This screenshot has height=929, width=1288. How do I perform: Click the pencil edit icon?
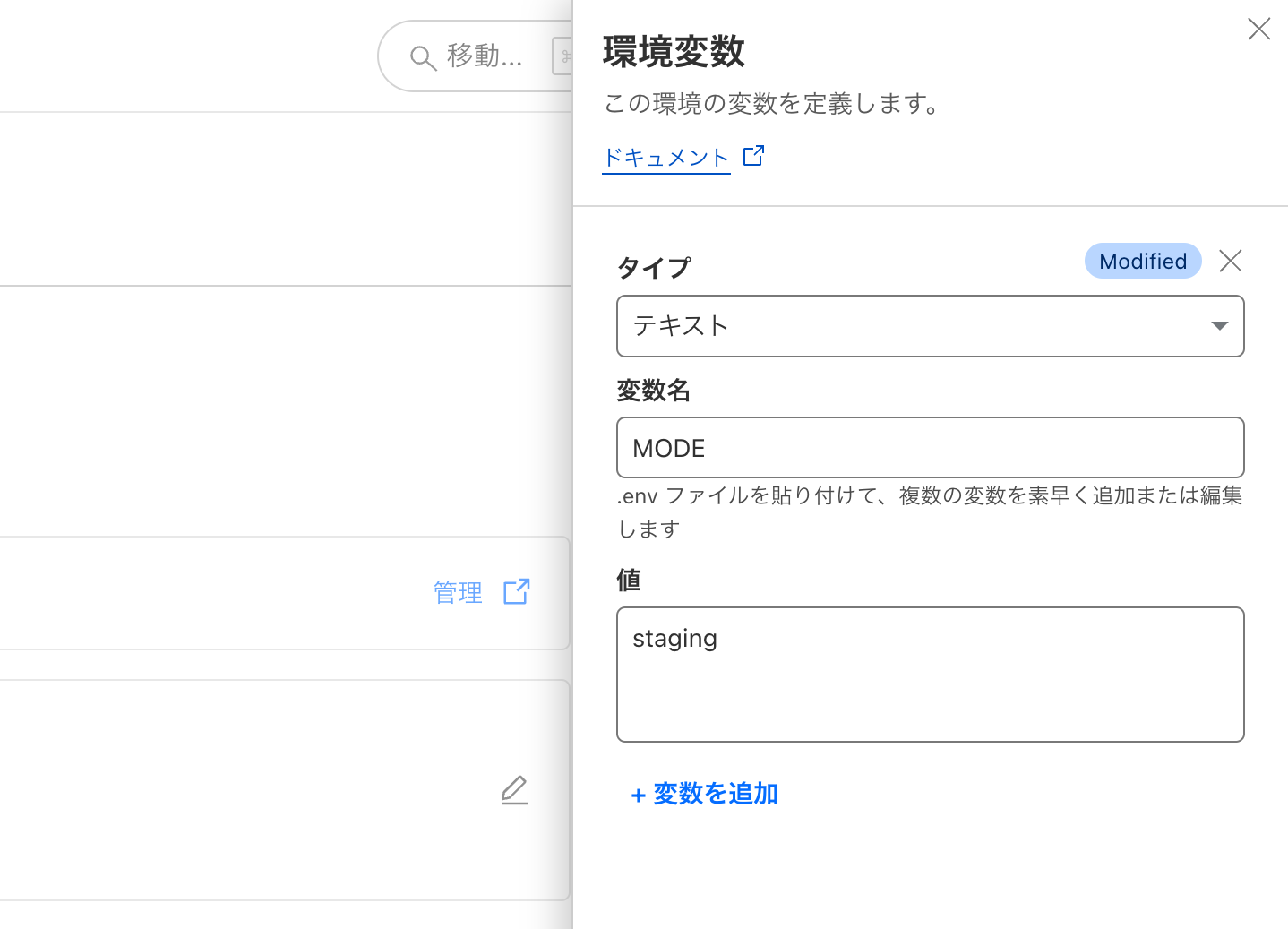pyautogui.click(x=515, y=790)
